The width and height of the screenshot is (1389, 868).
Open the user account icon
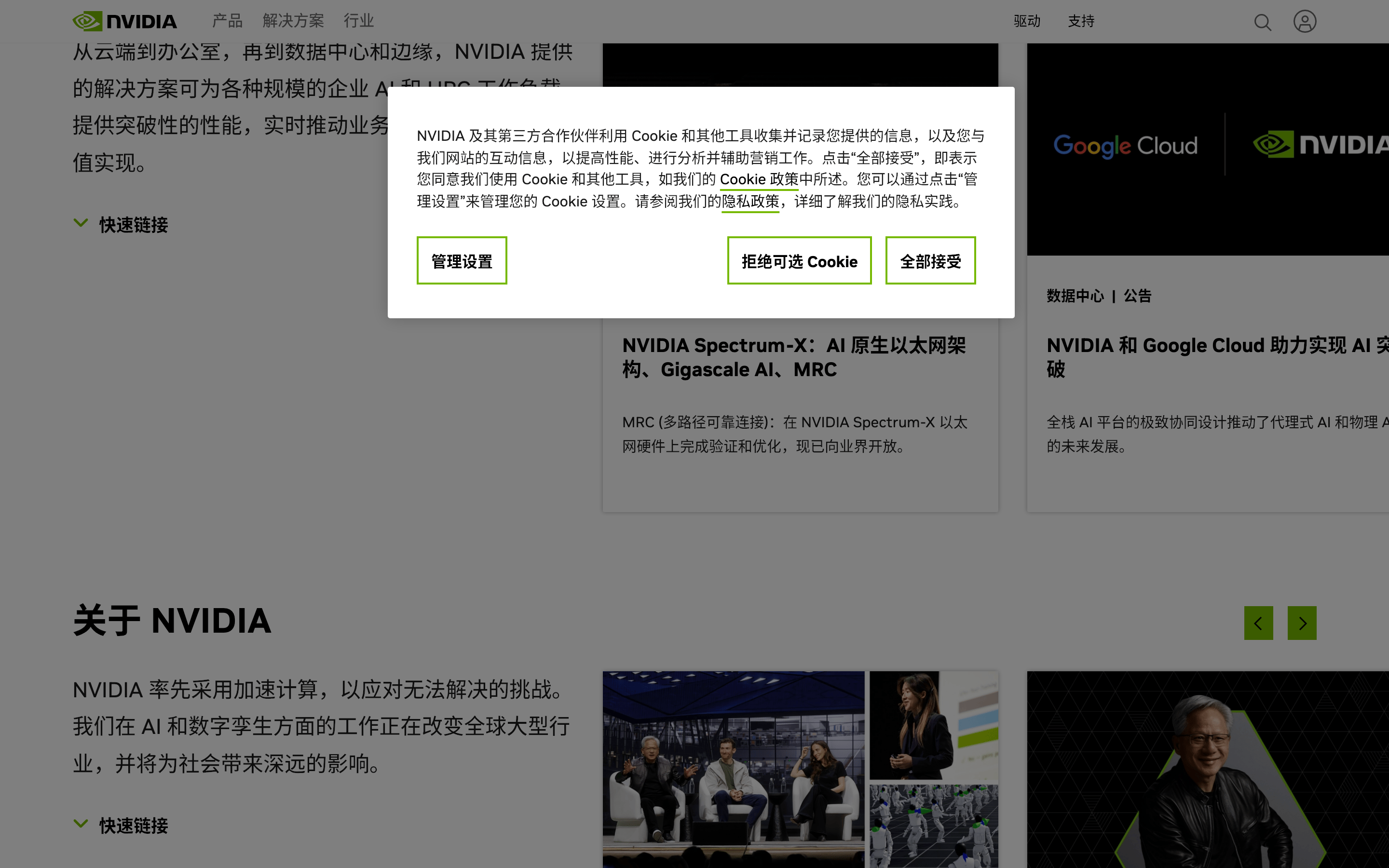pos(1305,22)
